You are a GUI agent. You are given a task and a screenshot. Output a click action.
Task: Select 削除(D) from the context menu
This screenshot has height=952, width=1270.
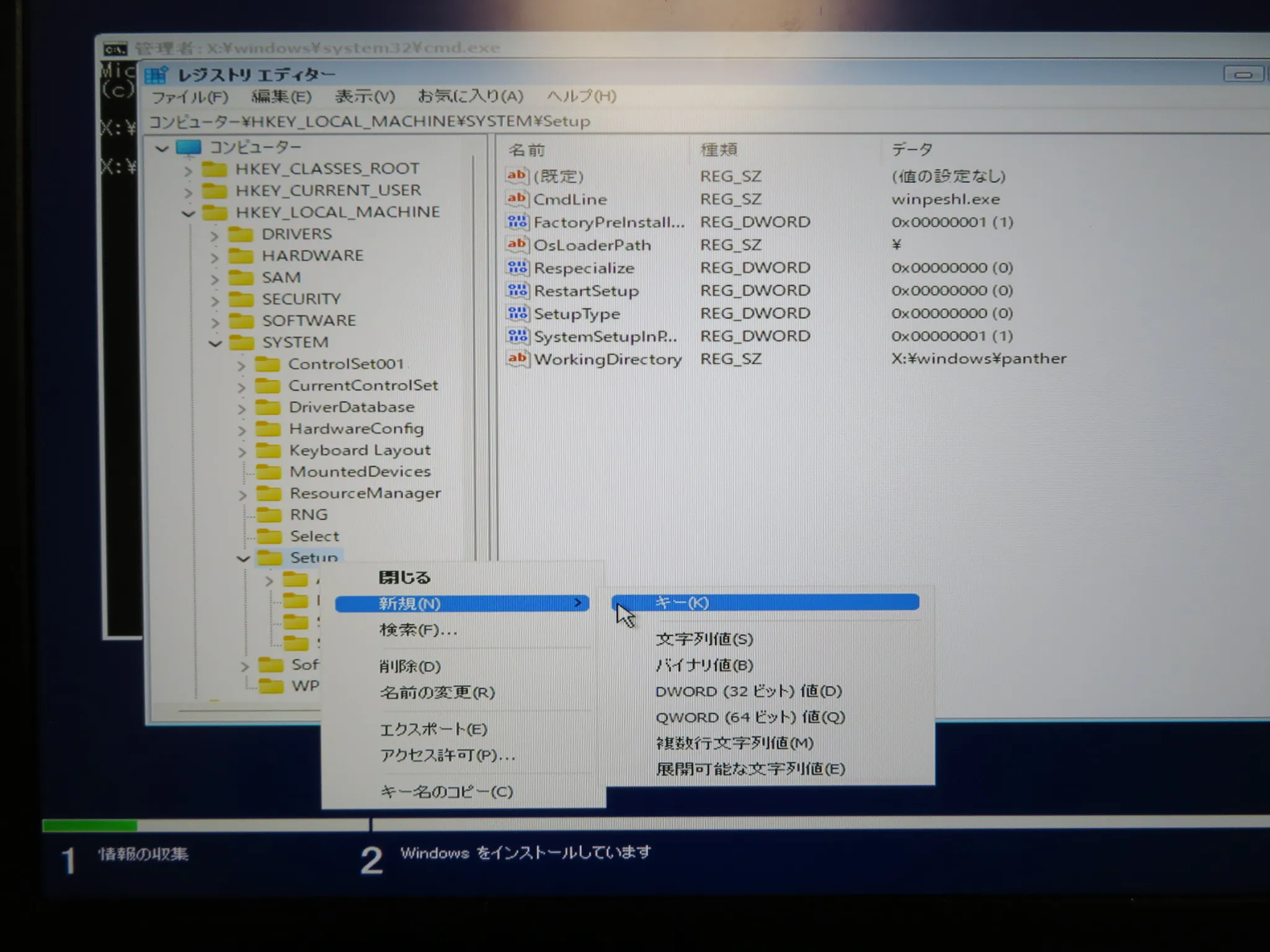410,666
